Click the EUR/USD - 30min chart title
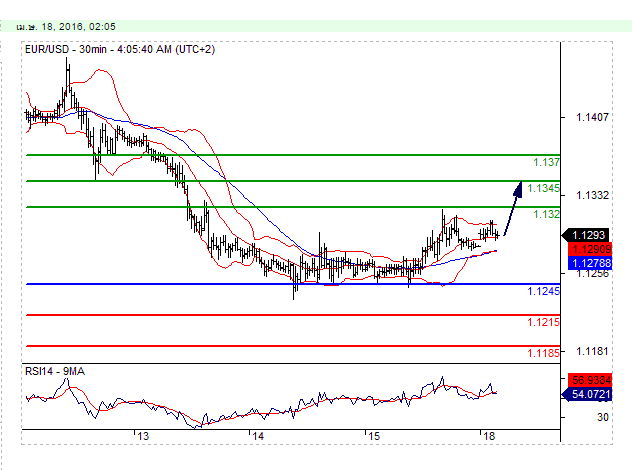The height and width of the screenshot is (470, 632). (120, 49)
